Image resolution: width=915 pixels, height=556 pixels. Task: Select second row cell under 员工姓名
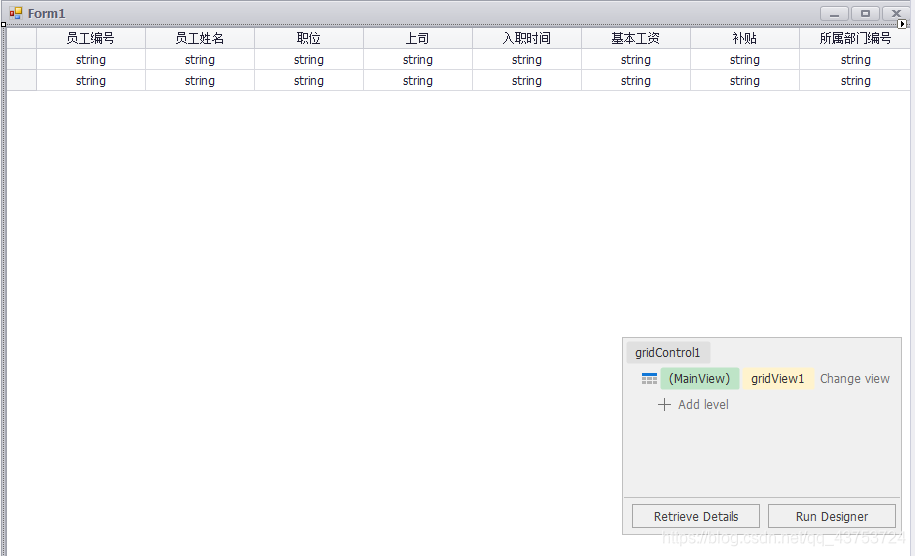[x=200, y=81]
